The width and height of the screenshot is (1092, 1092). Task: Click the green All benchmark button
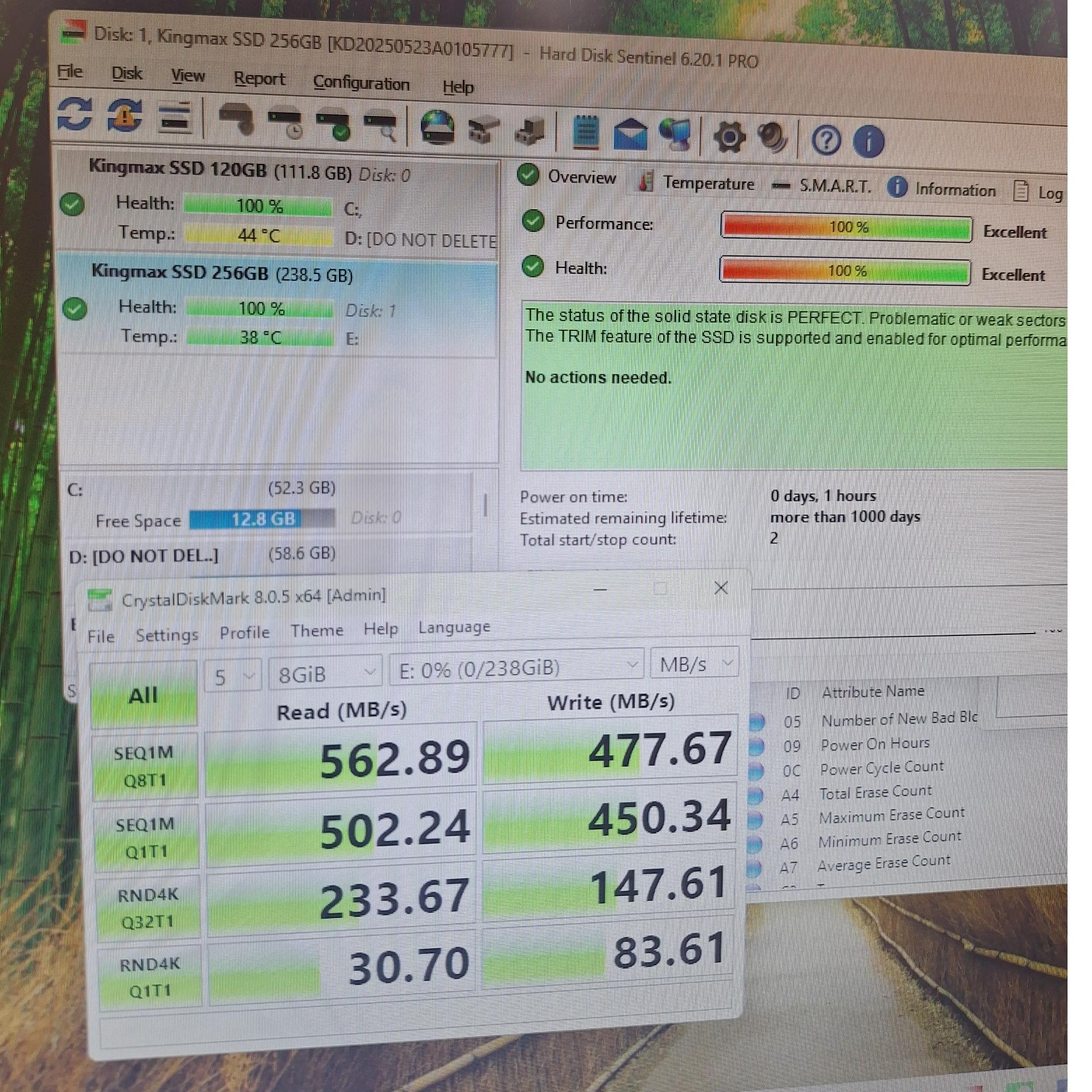coord(143,695)
